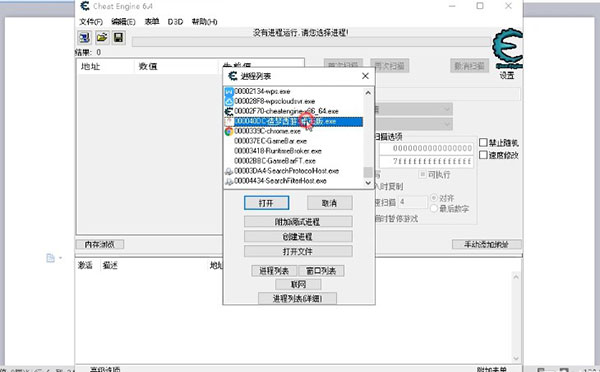The image size is (600, 372).
Task: Click address table scroll up arrow
Action: tap(516, 277)
